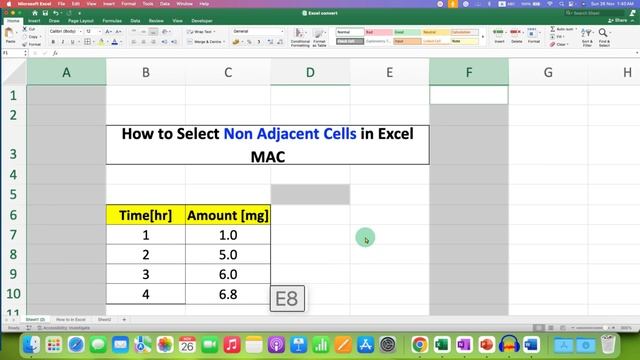Open Finder from the Dock
Viewport: 640px width, 360px height.
pos(31,345)
